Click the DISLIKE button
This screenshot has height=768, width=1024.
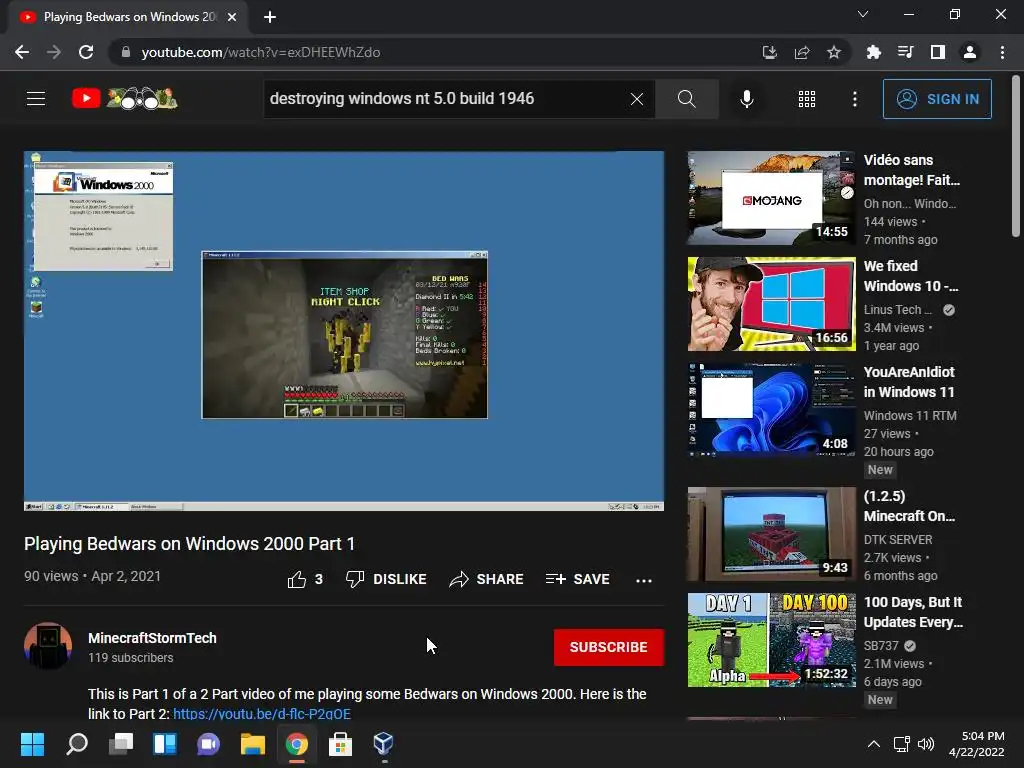(x=386, y=579)
